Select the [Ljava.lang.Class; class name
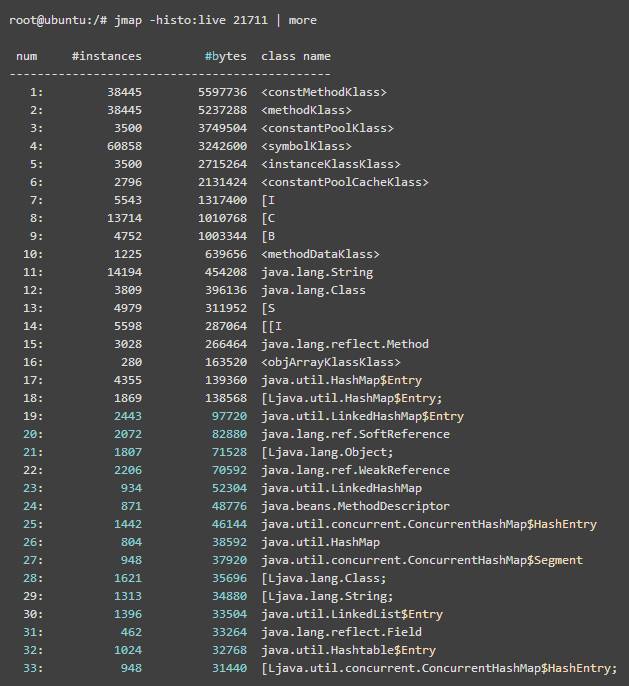This screenshot has height=686, width=629. tap(324, 578)
